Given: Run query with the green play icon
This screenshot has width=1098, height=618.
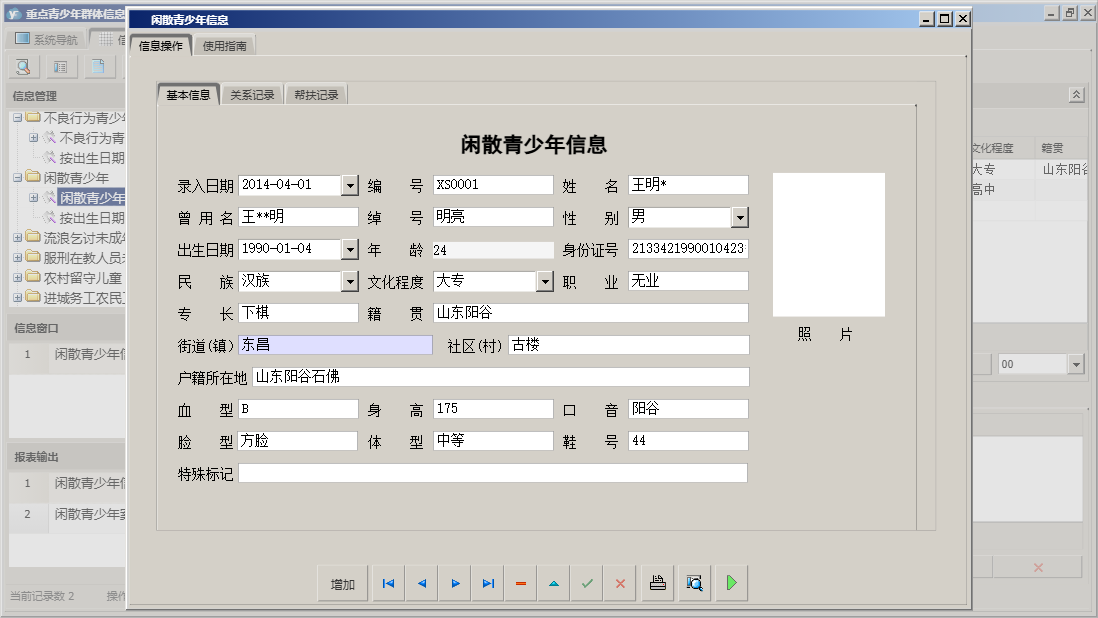Looking at the screenshot, I should (731, 582).
